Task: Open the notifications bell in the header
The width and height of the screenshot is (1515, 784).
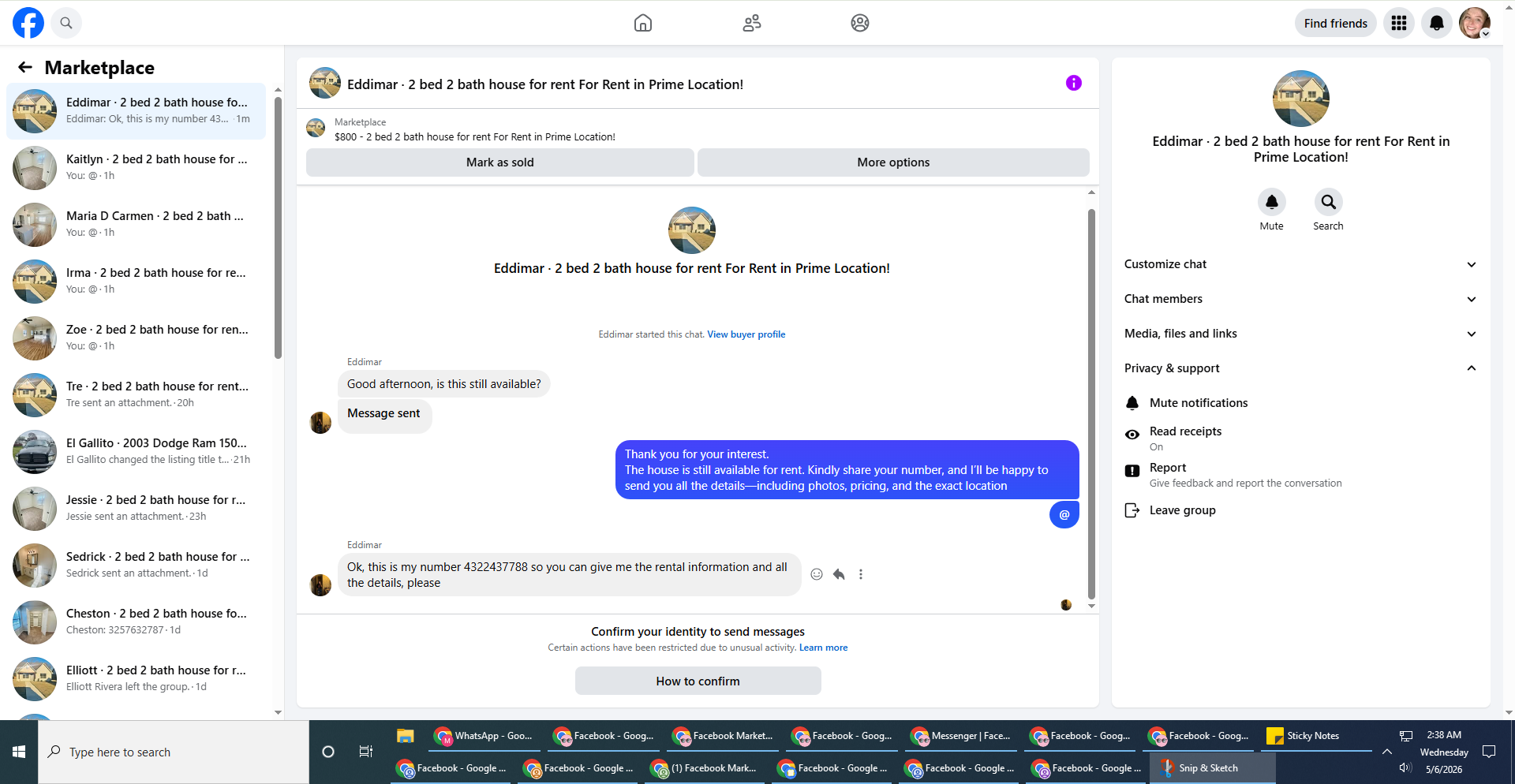Action: point(1437,23)
